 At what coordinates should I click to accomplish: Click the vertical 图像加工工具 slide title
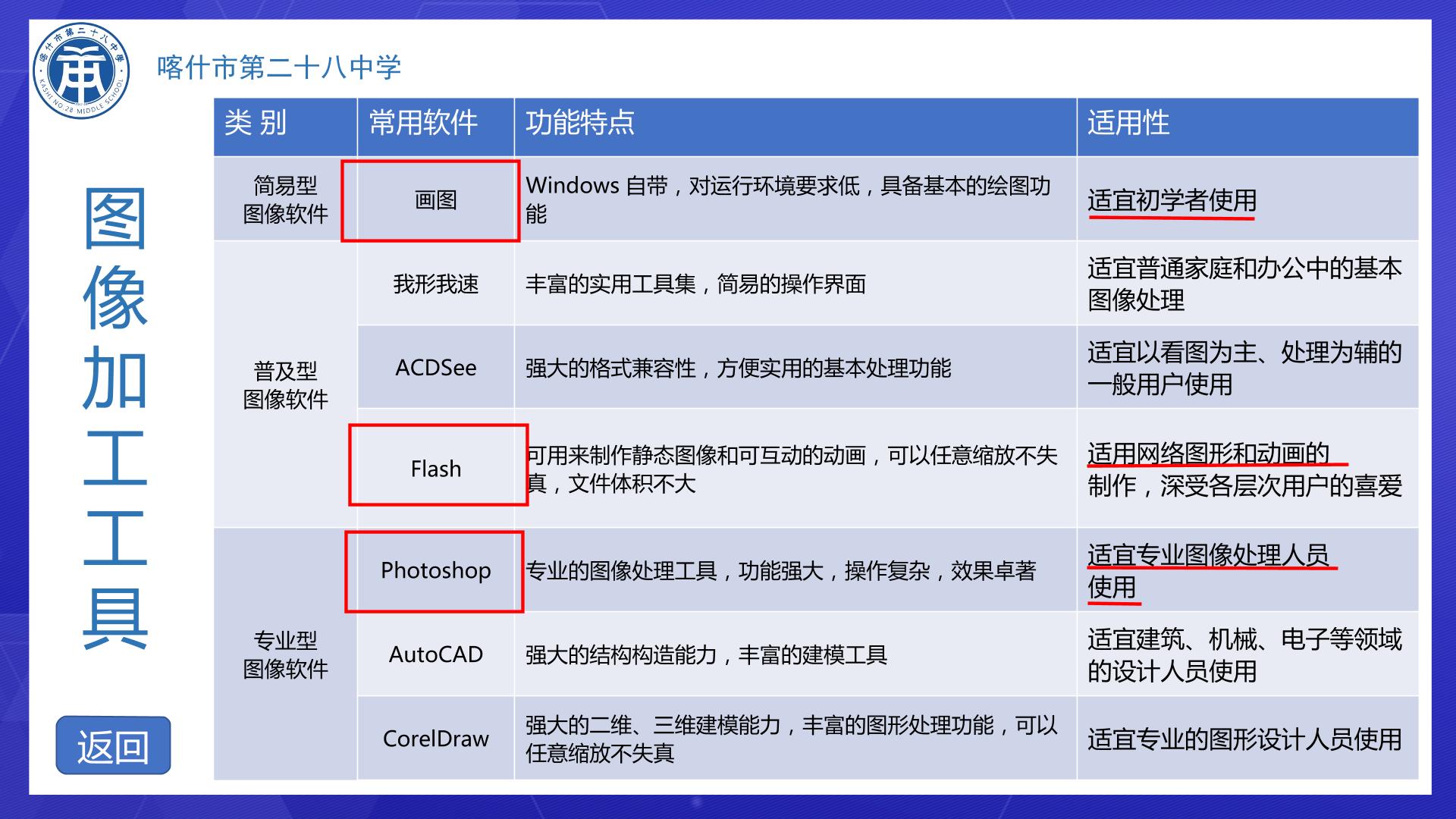115,418
